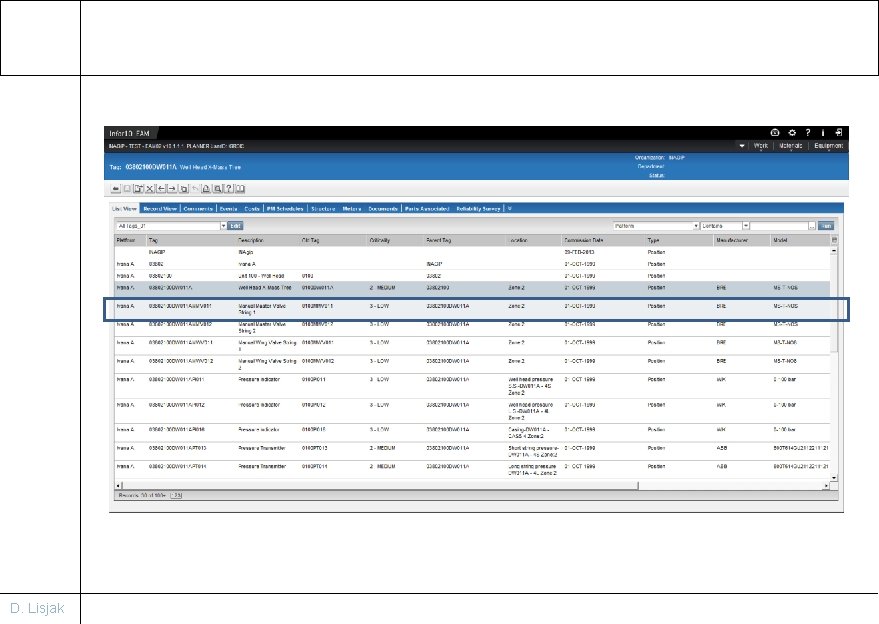Go to the previous record with the left arrow
The width and height of the screenshot is (879, 624).
[161, 189]
